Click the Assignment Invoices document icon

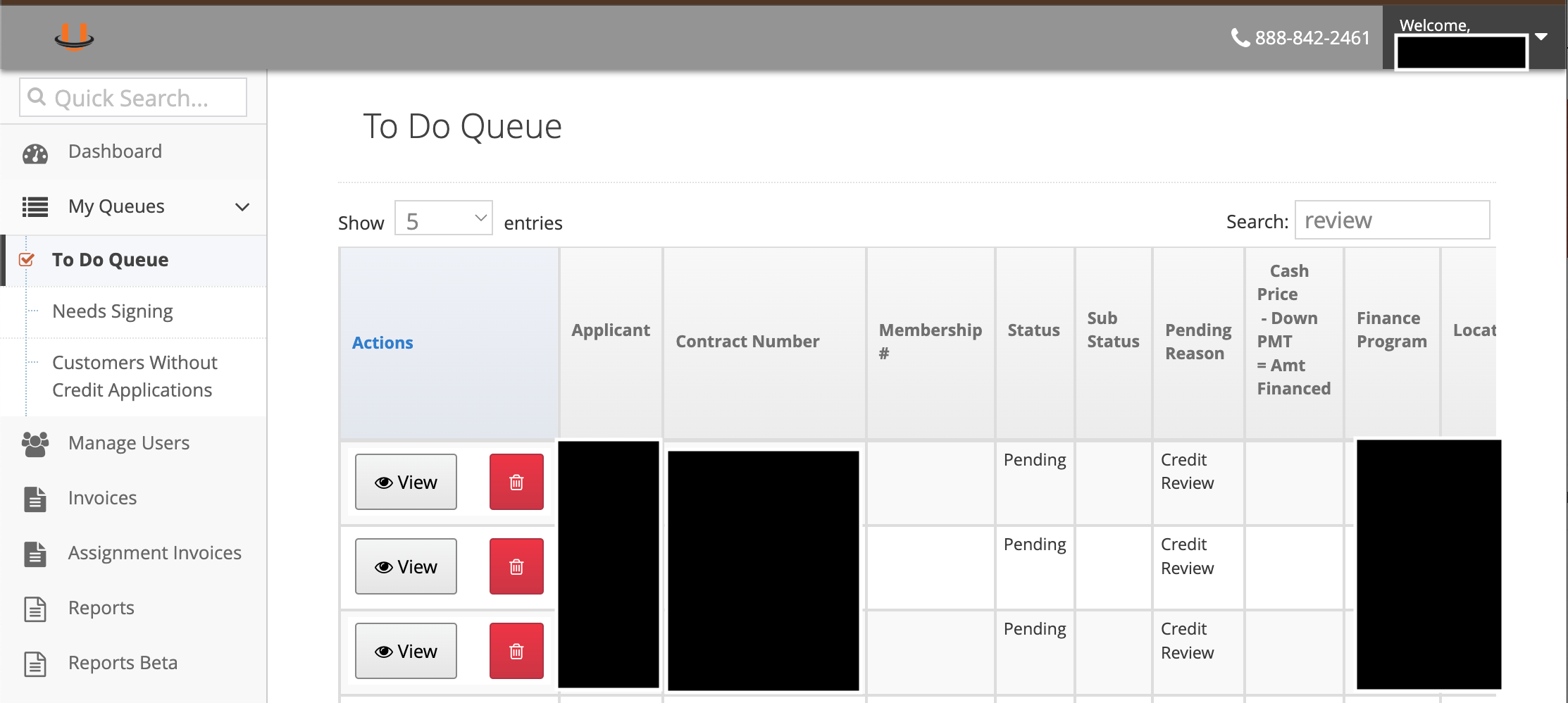35,554
